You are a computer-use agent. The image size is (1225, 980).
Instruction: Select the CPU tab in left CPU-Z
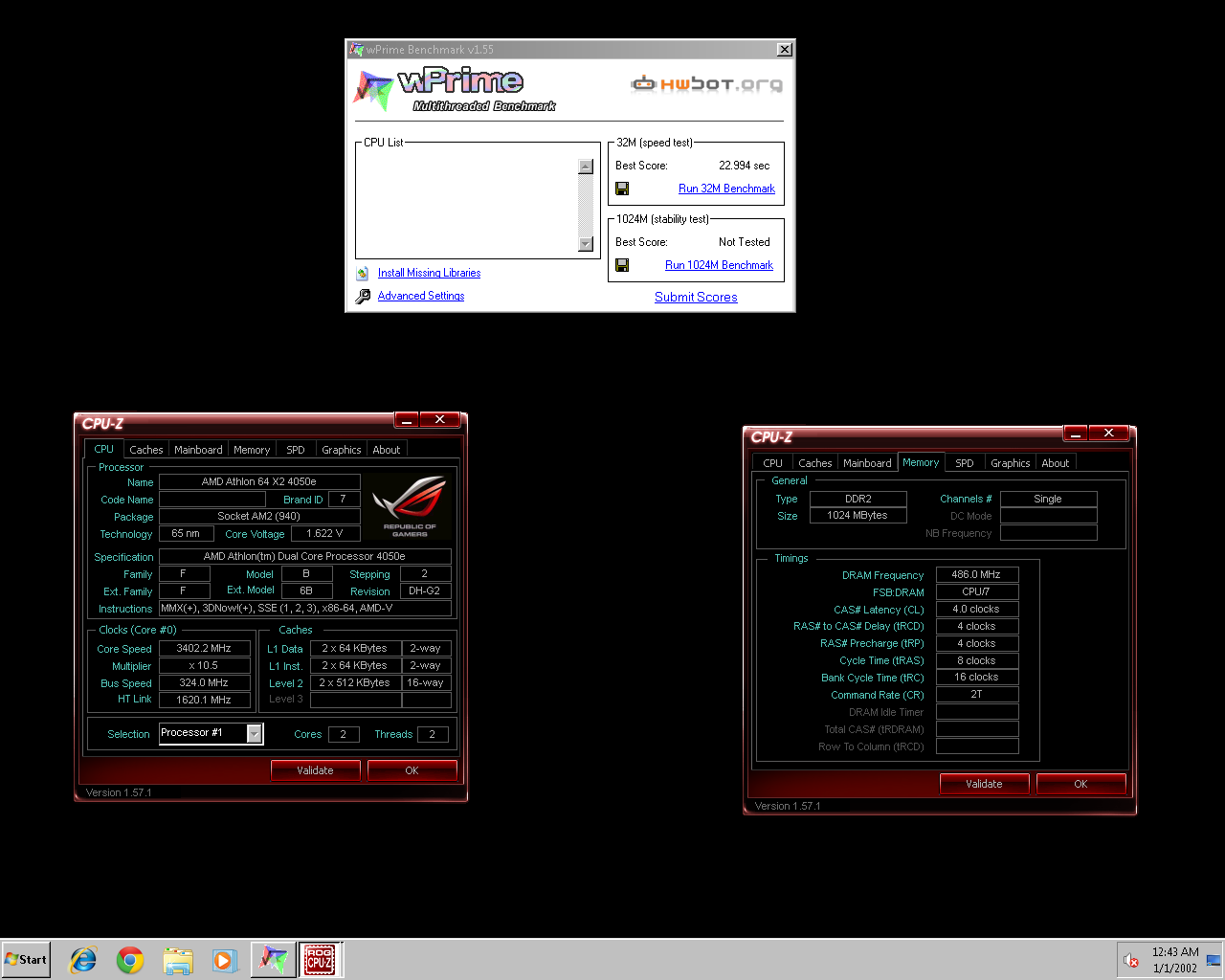click(x=103, y=449)
